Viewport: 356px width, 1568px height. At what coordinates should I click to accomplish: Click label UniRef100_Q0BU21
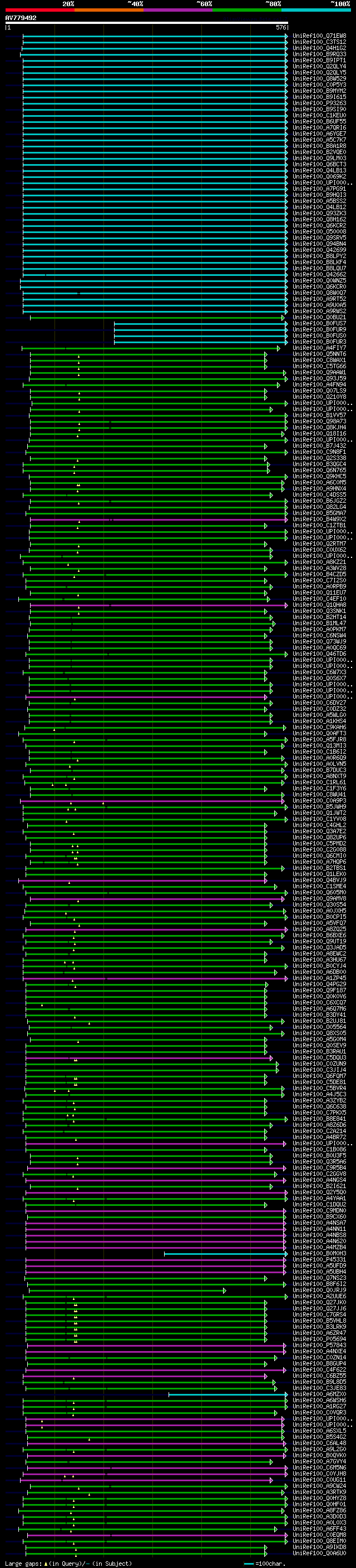(x=319, y=317)
